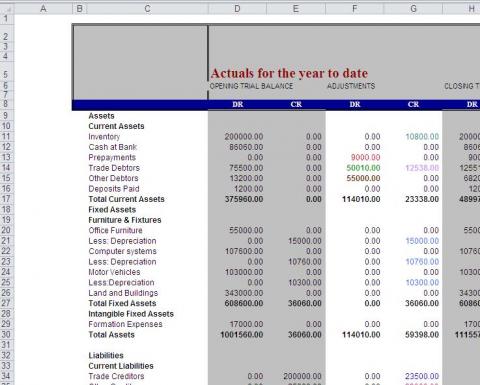This screenshot has width=480, height=385.
Task: Click Trade Debtors adjustment DR 50010.00
Action: pyautogui.click(x=363, y=168)
